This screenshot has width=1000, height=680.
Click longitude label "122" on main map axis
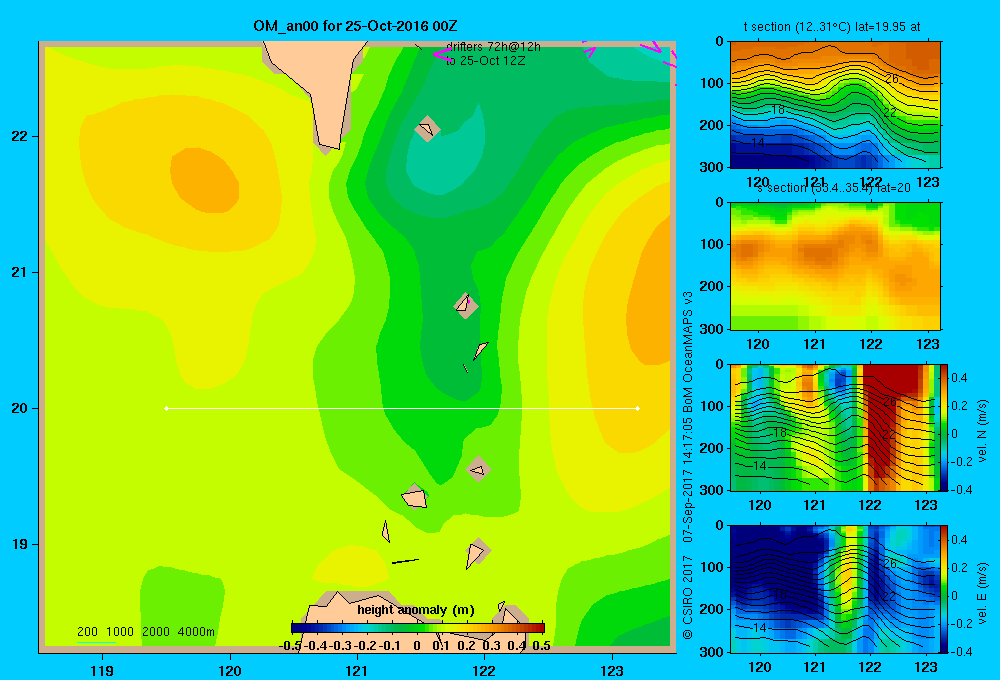(484, 670)
